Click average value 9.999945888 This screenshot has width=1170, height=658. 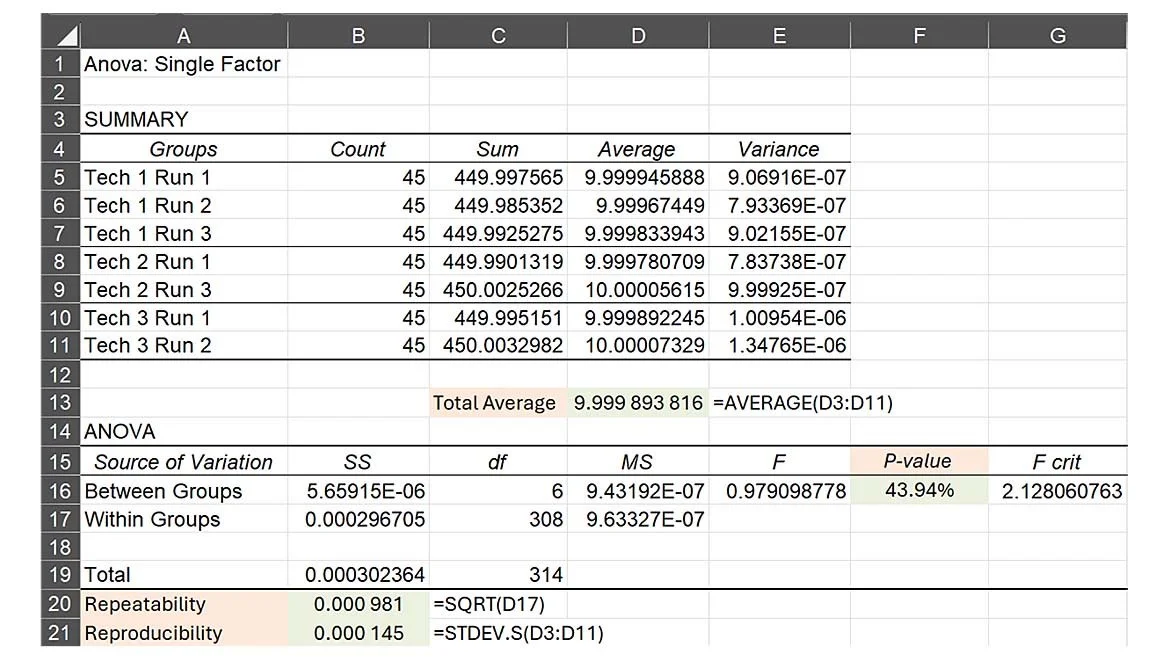[x=638, y=177]
